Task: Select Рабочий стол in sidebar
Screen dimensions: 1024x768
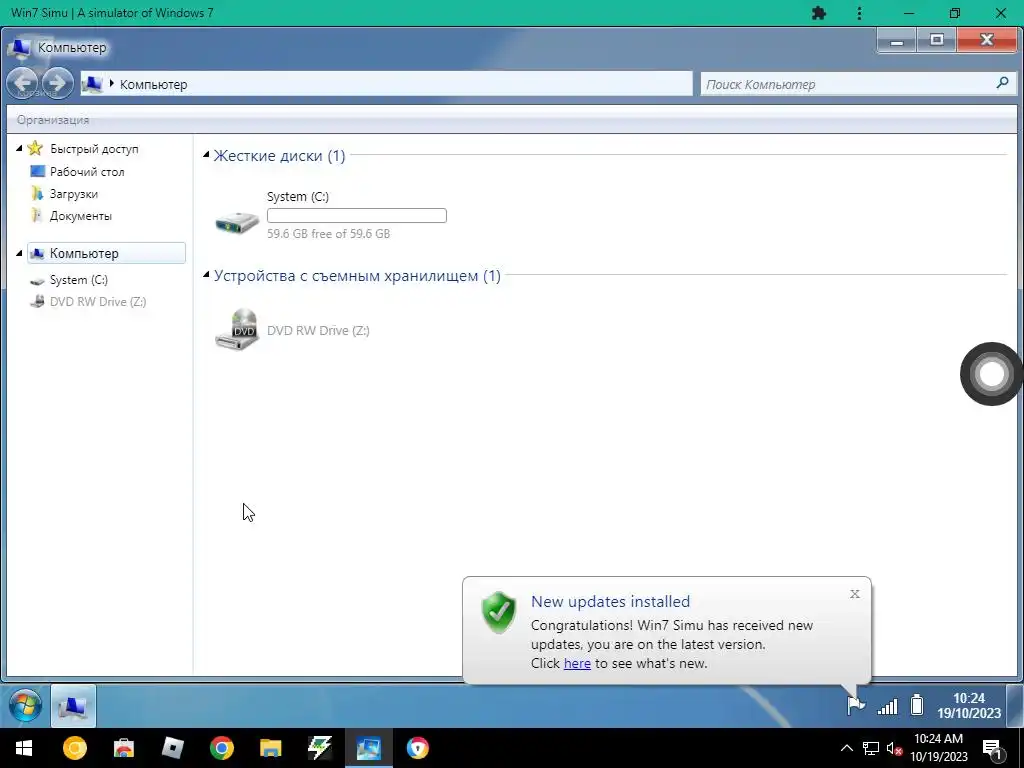Action: pos(87,172)
